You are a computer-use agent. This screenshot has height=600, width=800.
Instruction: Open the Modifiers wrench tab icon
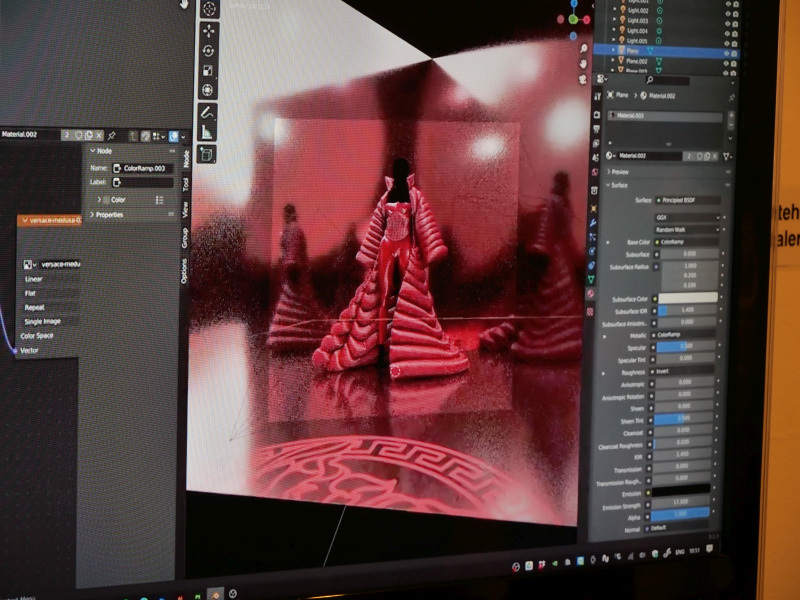[593, 223]
